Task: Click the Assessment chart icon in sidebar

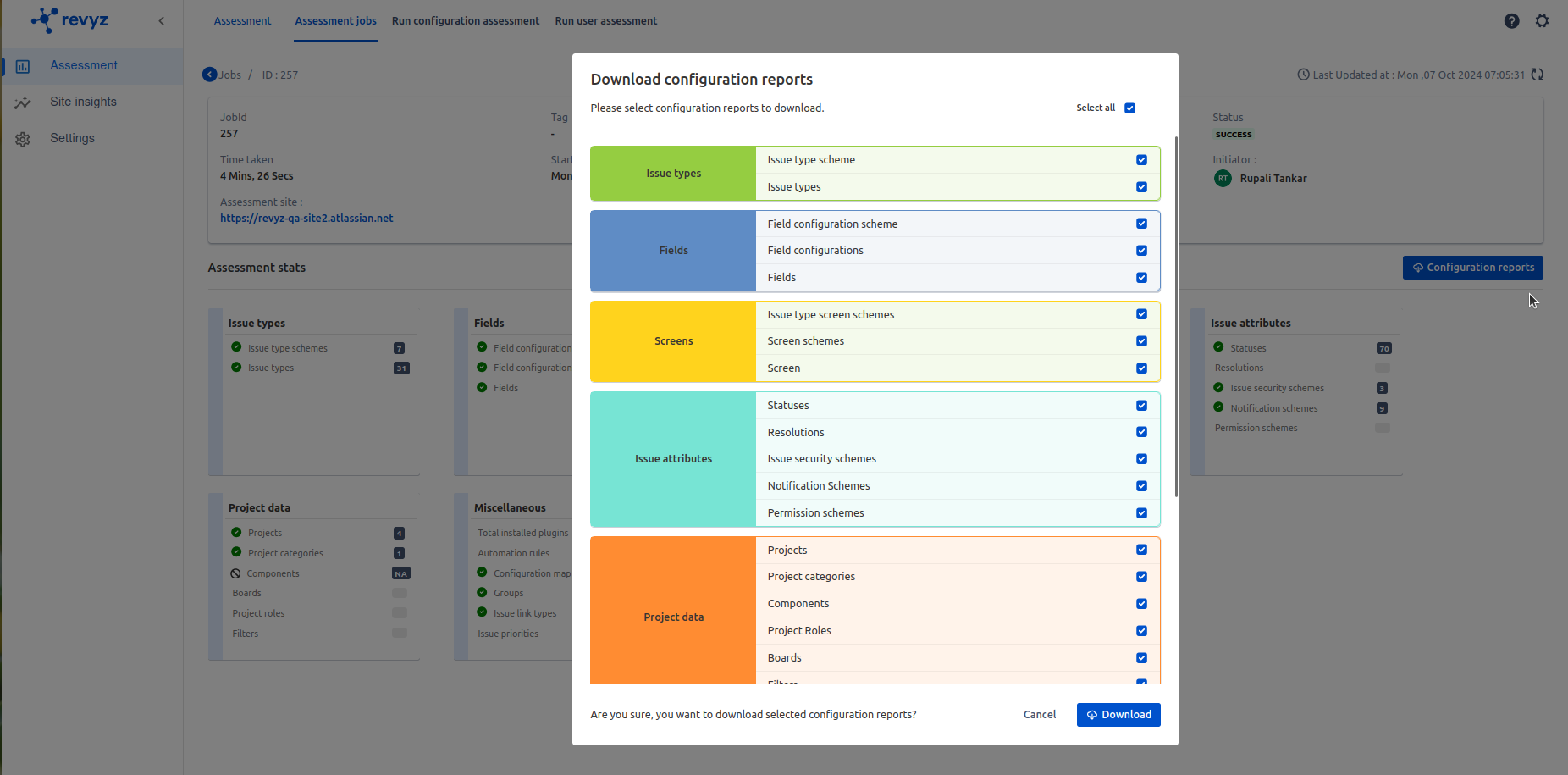Action: click(x=23, y=66)
